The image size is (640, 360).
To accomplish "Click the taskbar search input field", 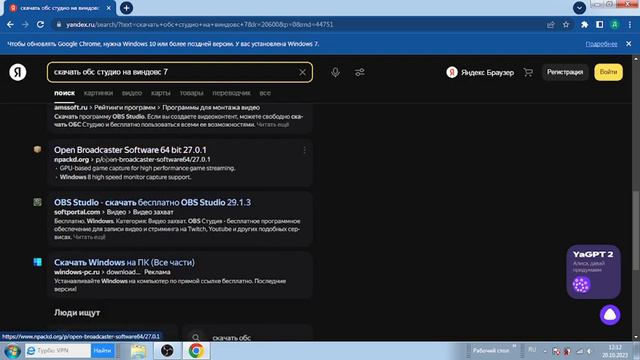I will [58, 351].
